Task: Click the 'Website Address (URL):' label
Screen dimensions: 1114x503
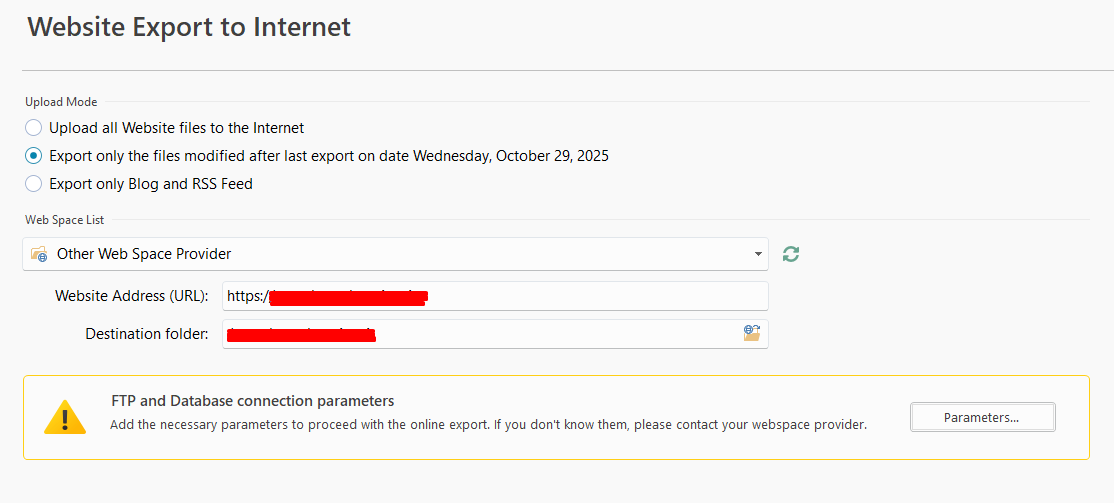Action: click(131, 296)
